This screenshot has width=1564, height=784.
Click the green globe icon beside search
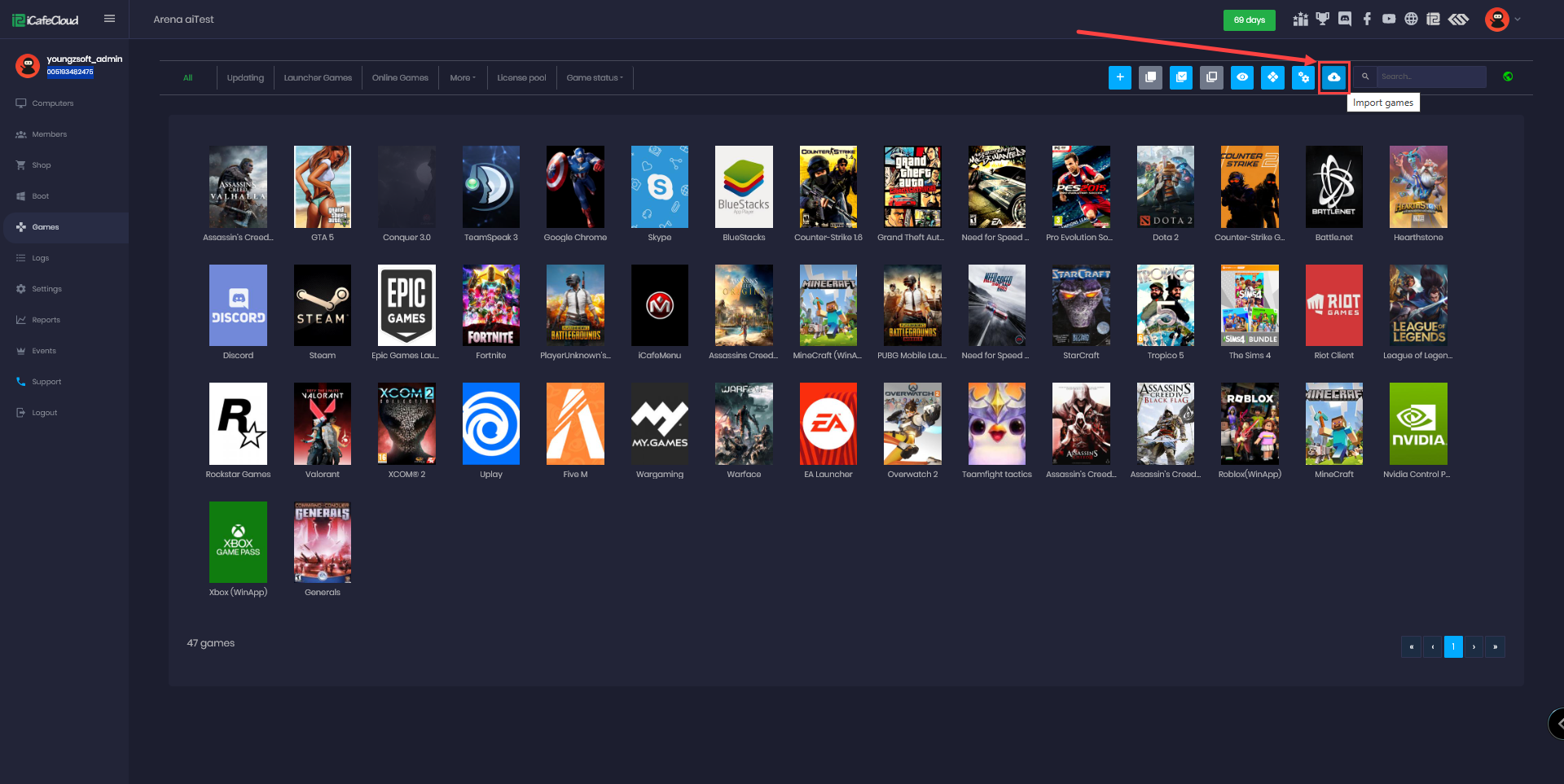pyautogui.click(x=1508, y=77)
